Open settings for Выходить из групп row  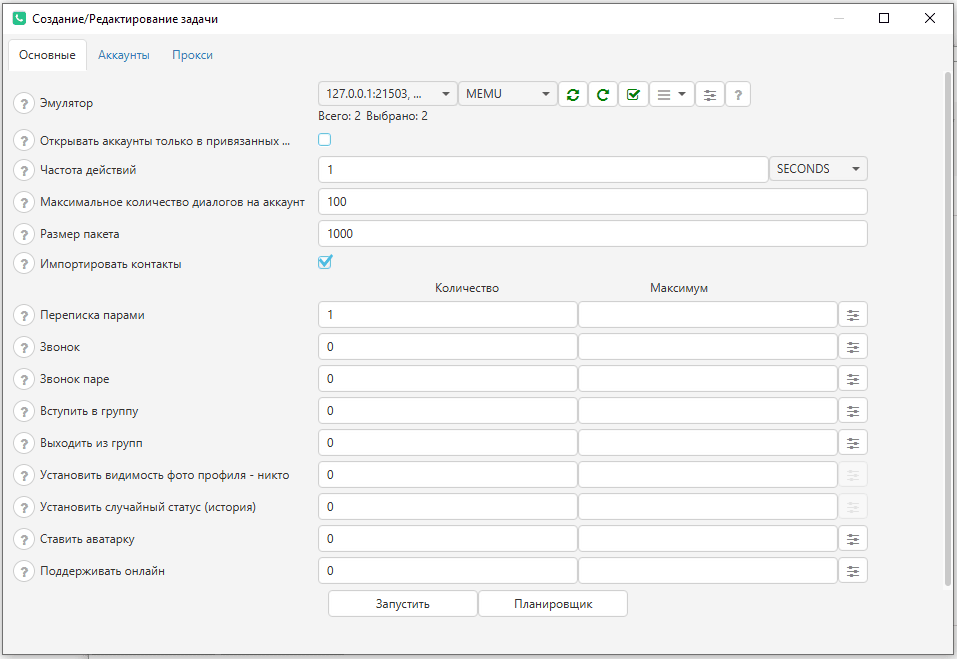(853, 443)
